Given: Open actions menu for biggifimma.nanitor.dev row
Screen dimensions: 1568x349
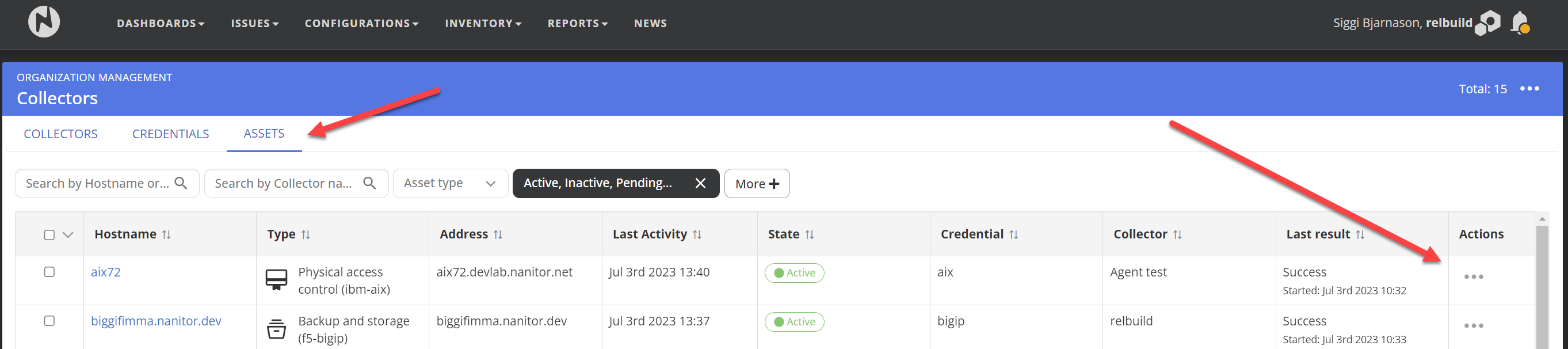Looking at the screenshot, I should tap(1473, 326).
